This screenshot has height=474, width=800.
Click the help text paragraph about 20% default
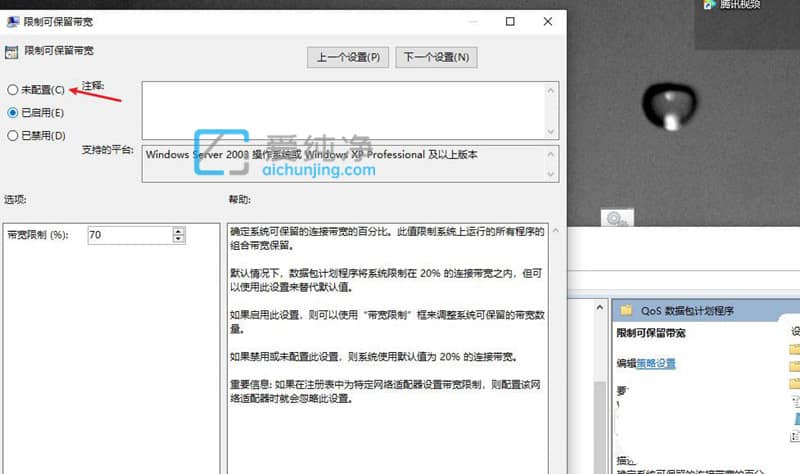tap(386, 280)
